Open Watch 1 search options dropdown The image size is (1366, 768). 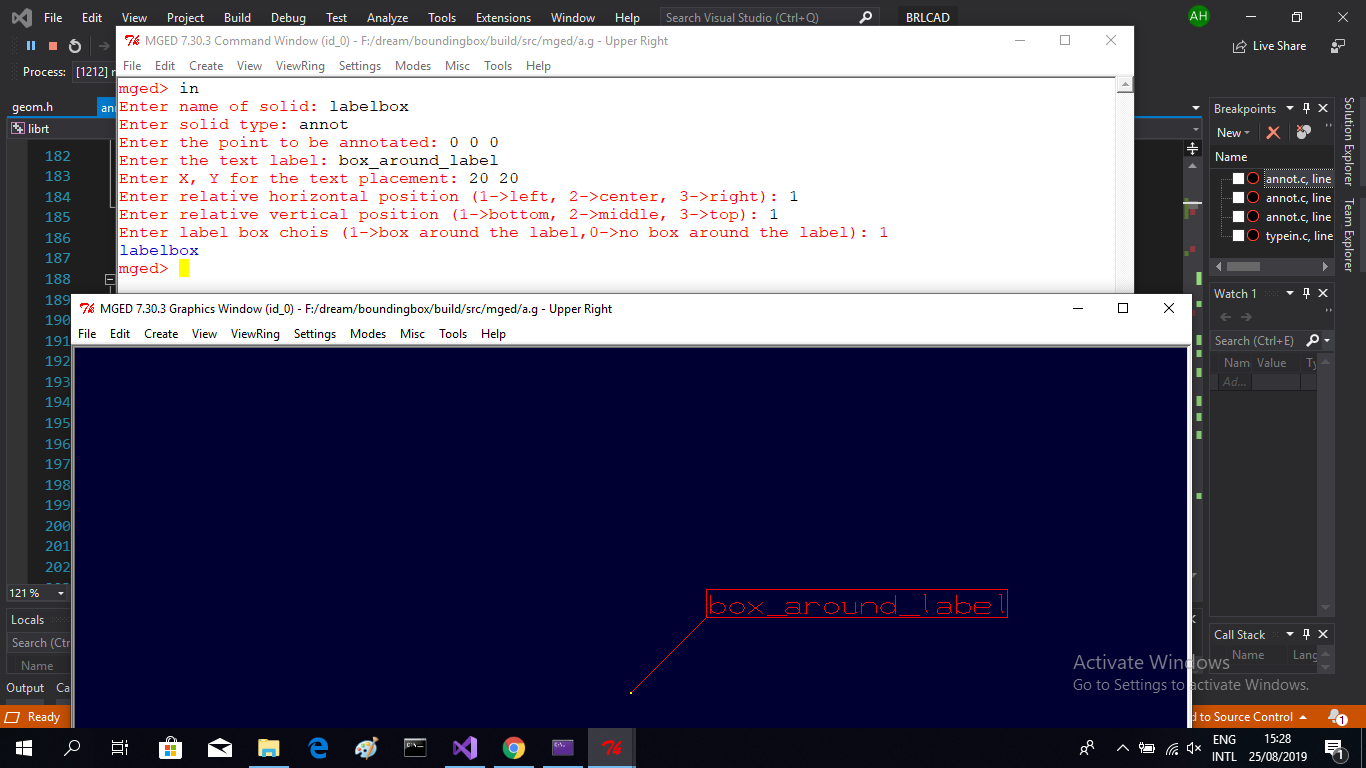(1327, 341)
